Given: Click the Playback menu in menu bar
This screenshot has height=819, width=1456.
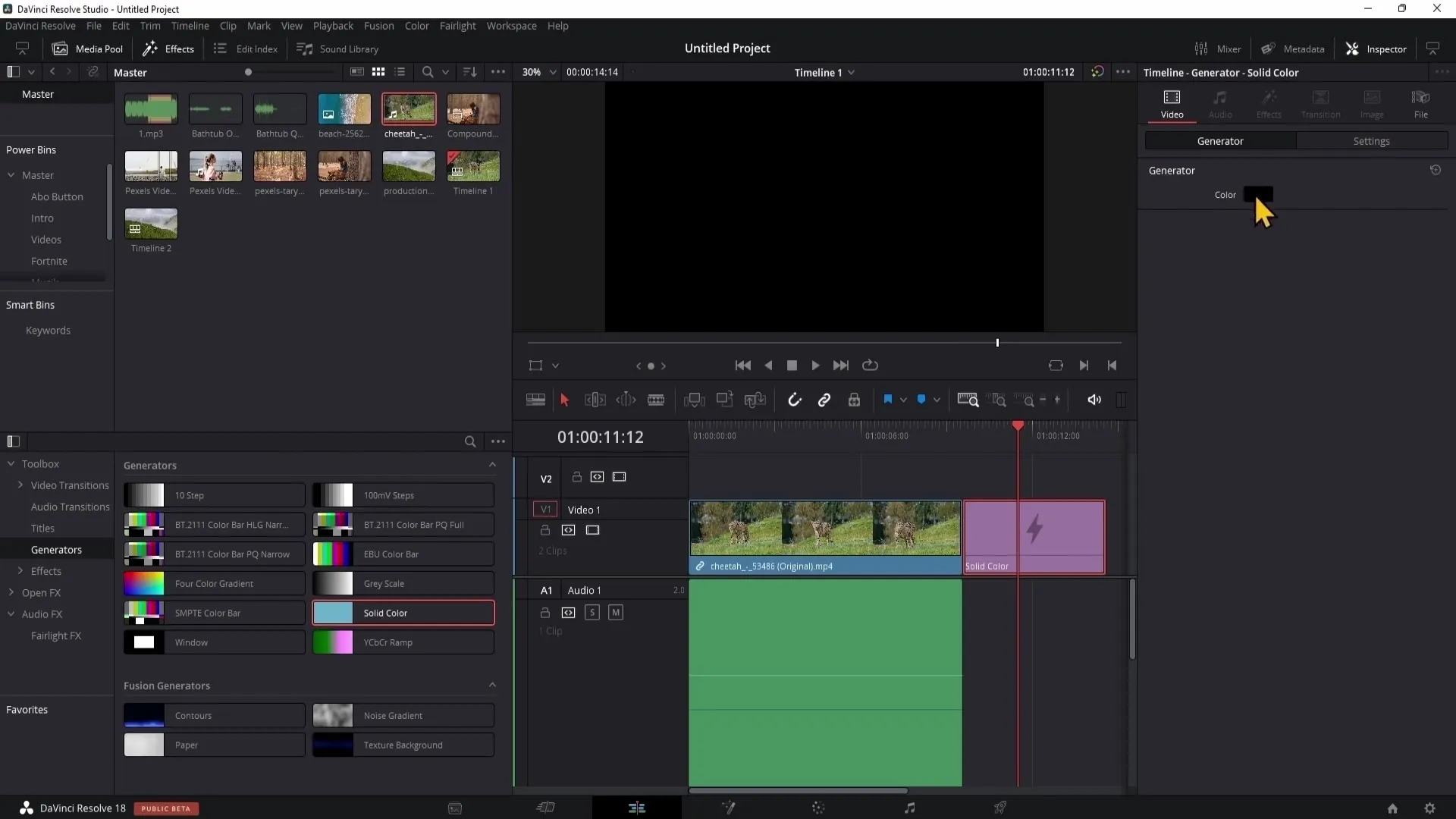Looking at the screenshot, I should pos(333,25).
